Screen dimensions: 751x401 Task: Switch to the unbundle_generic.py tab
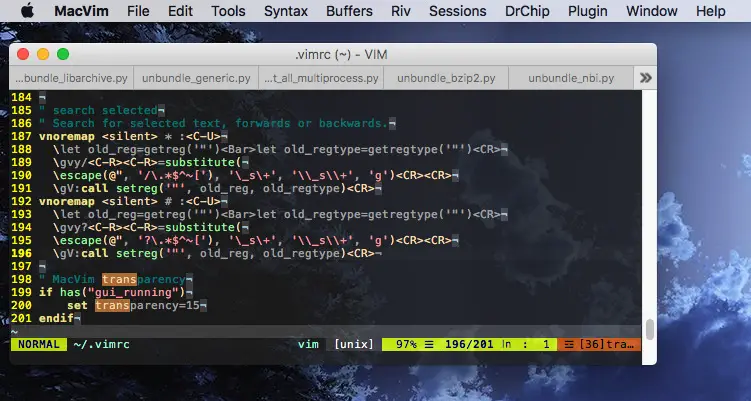[x=196, y=78]
